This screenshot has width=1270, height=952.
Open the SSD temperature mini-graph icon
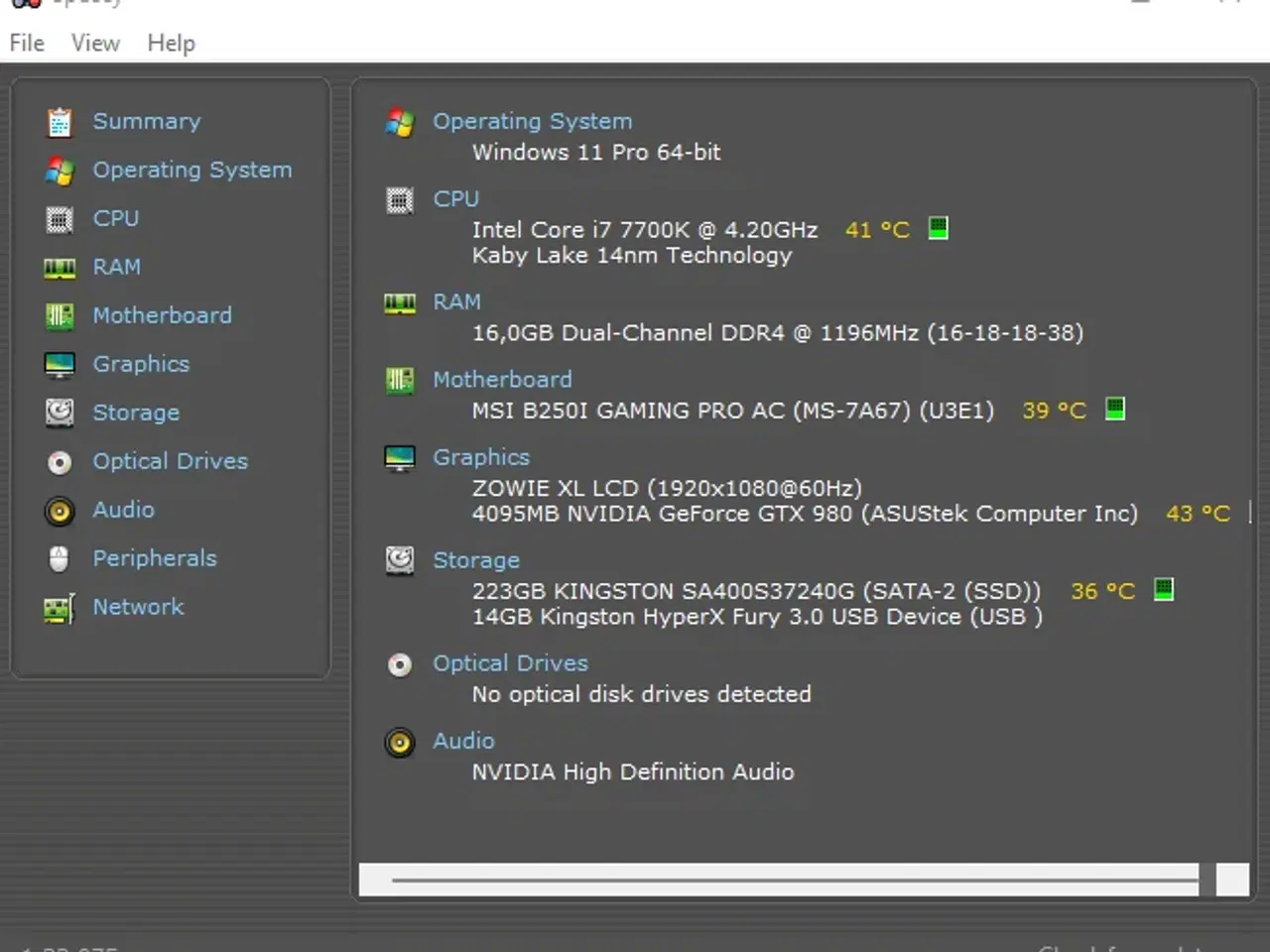(x=1164, y=589)
